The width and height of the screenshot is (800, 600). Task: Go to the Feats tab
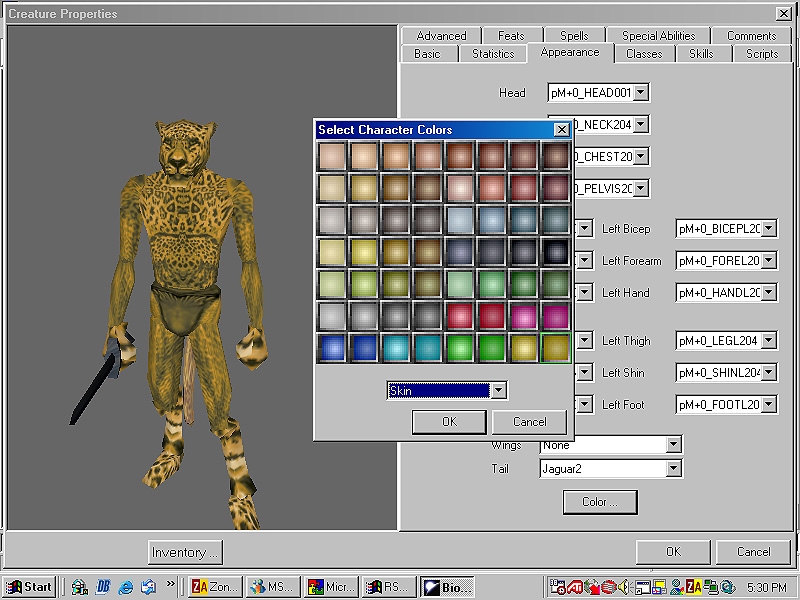[511, 36]
